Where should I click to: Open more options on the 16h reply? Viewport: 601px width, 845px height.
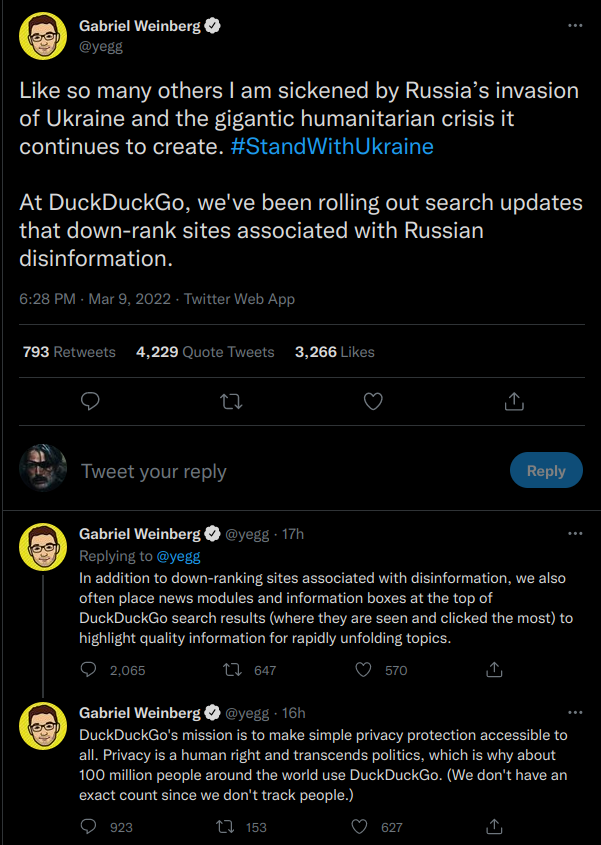574,713
